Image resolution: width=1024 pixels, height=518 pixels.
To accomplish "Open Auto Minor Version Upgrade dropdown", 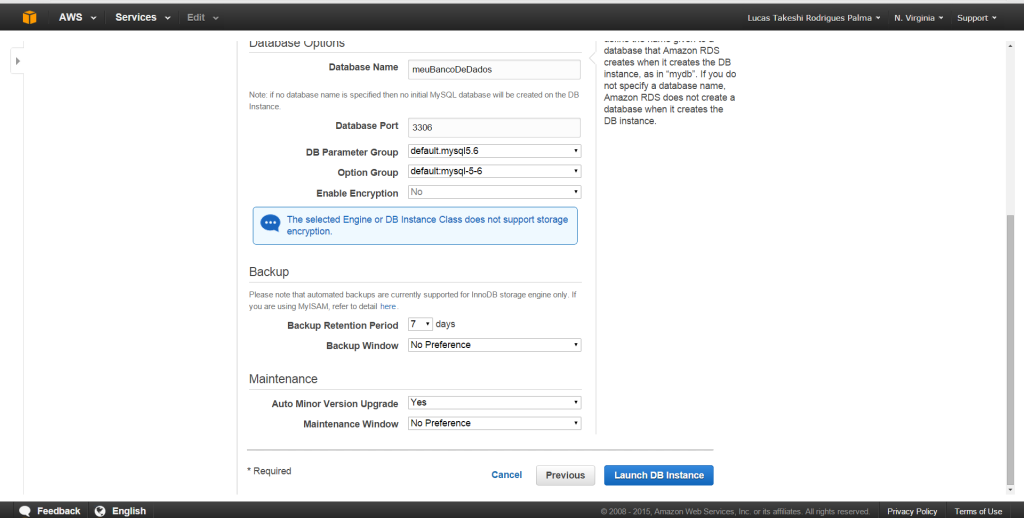I will tap(494, 403).
